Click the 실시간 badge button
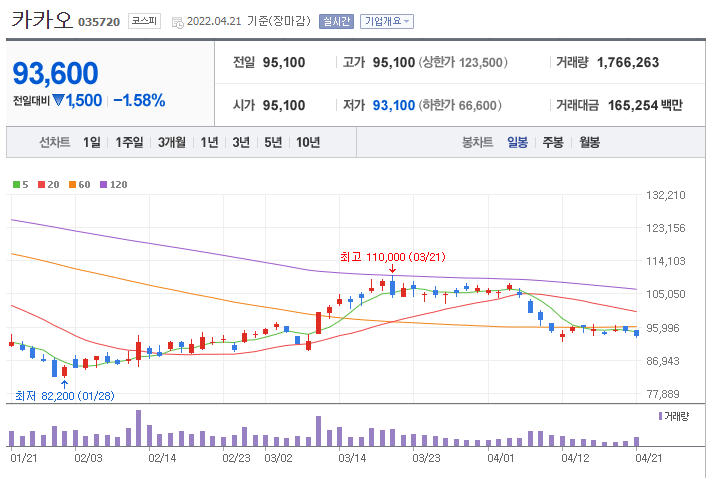Screen dimensions: 706x478 click(x=336, y=22)
